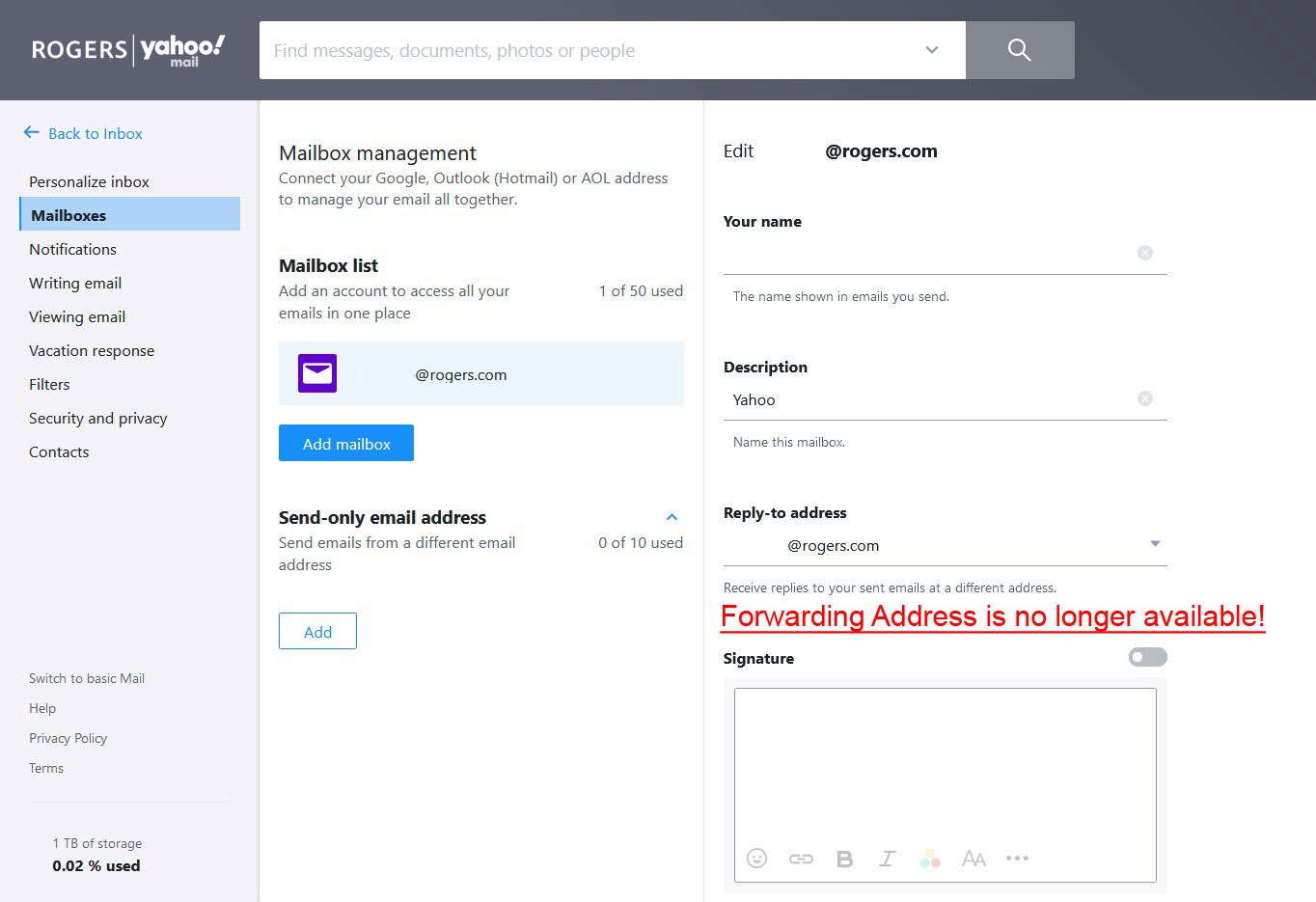Open Notifications settings
Screen dimensions: 1316x902
pyautogui.click(x=72, y=249)
